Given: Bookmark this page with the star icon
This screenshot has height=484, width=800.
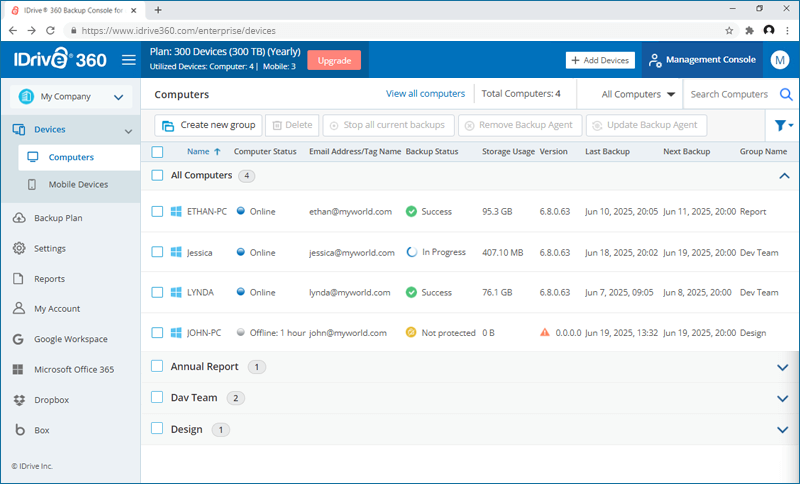Looking at the screenshot, I should pyautogui.click(x=729, y=31).
